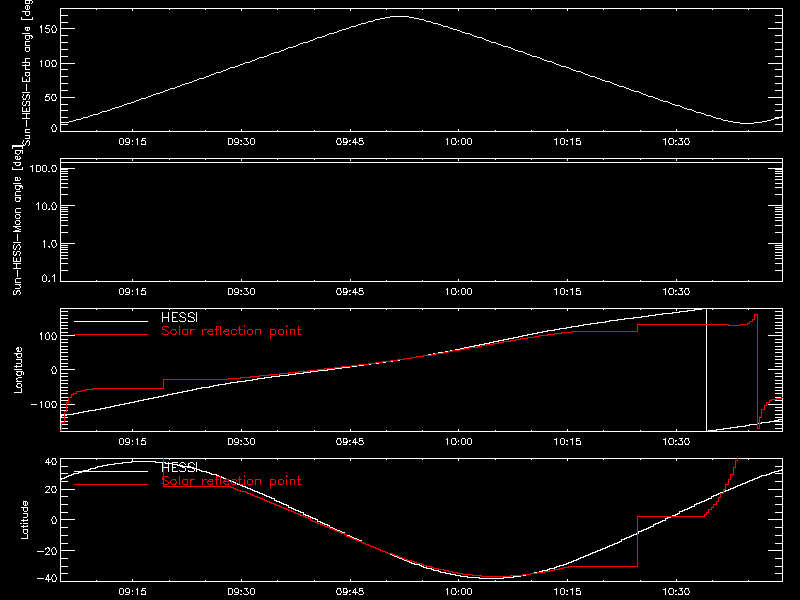The image size is (800, 600).
Task: Click HESSI legend text in Latitude plot
Action: [x=180, y=467]
